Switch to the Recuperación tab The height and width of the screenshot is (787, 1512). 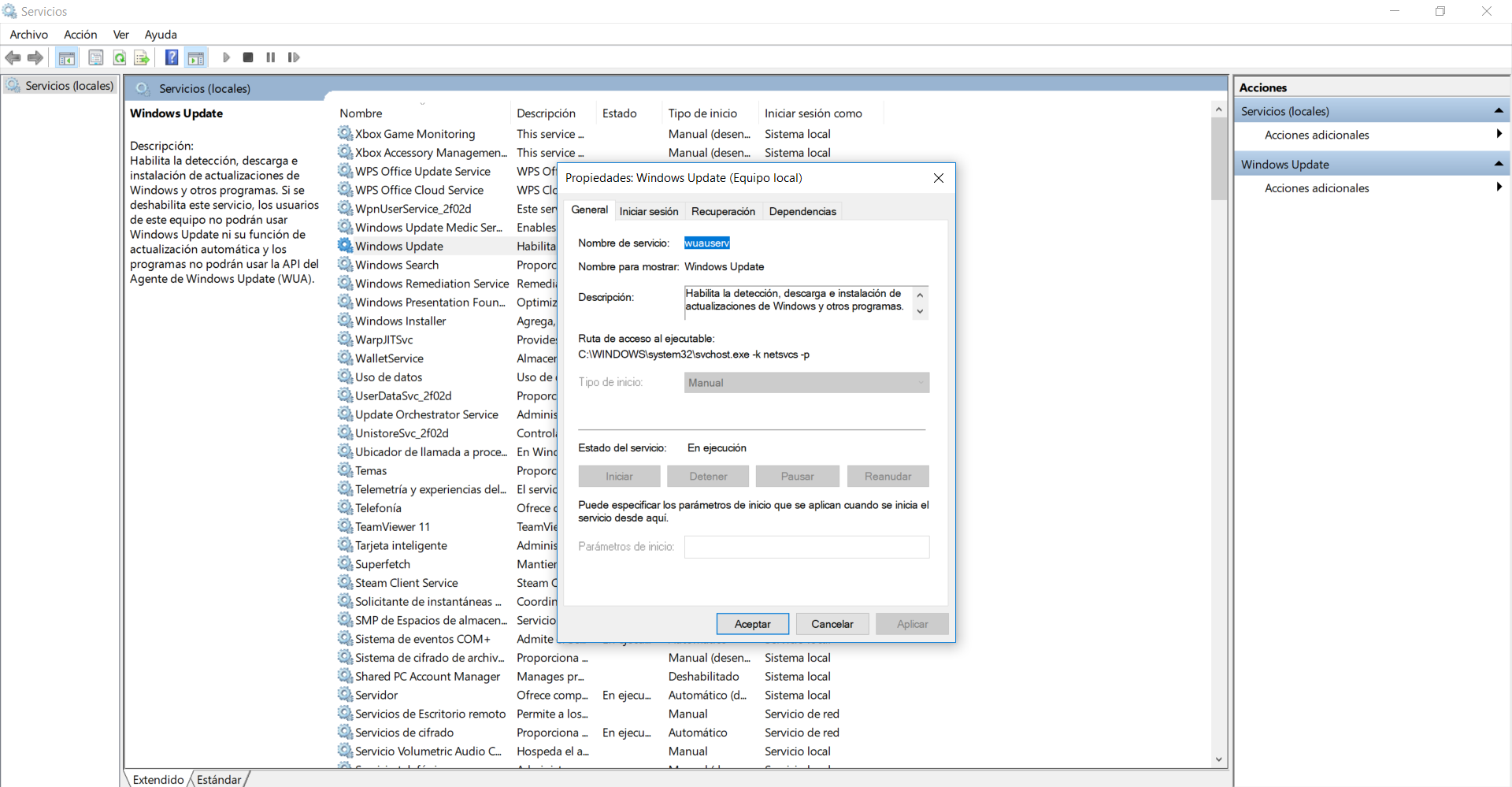coord(723,211)
